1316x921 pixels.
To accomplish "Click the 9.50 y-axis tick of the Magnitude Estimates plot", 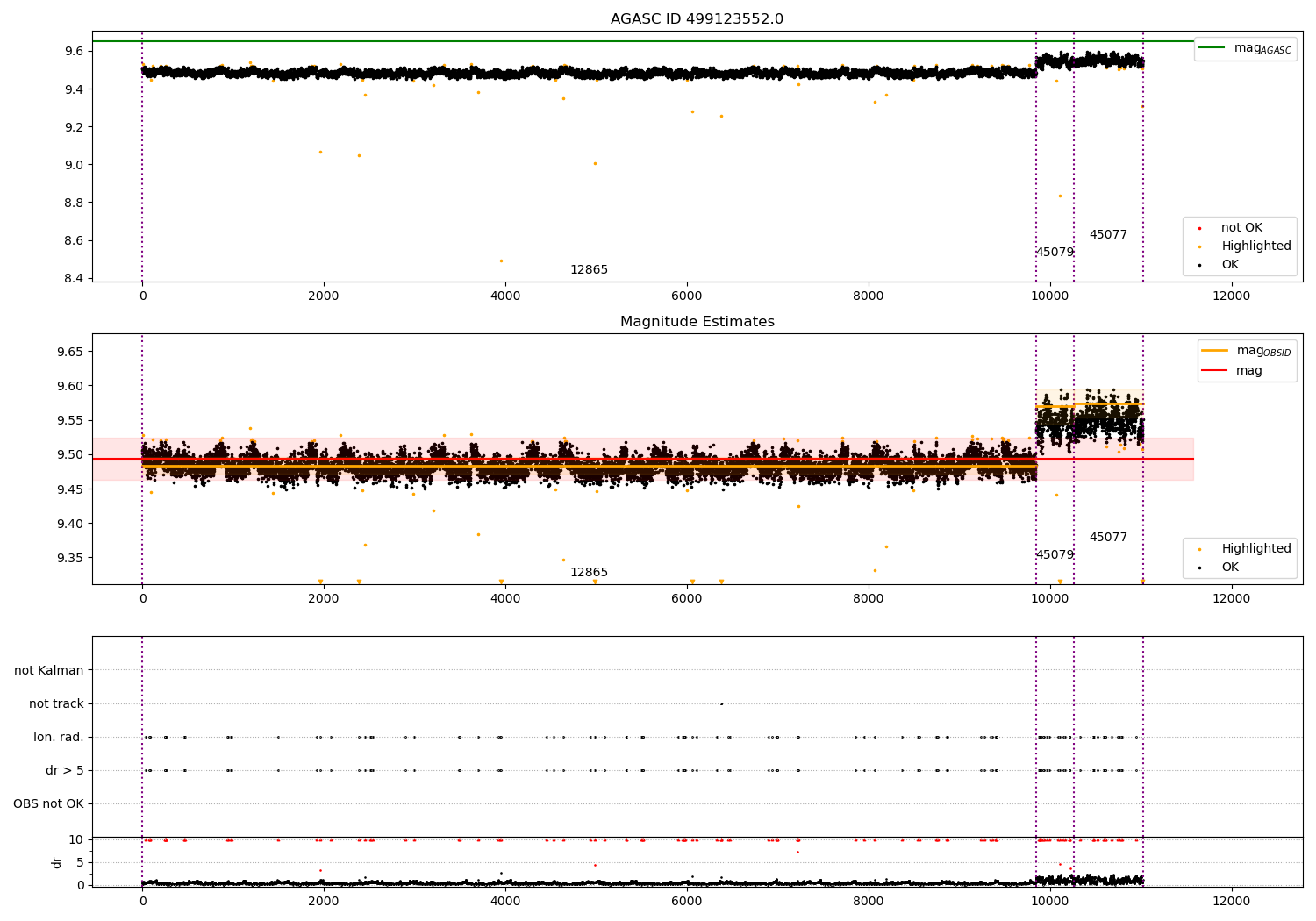I will click(70, 455).
